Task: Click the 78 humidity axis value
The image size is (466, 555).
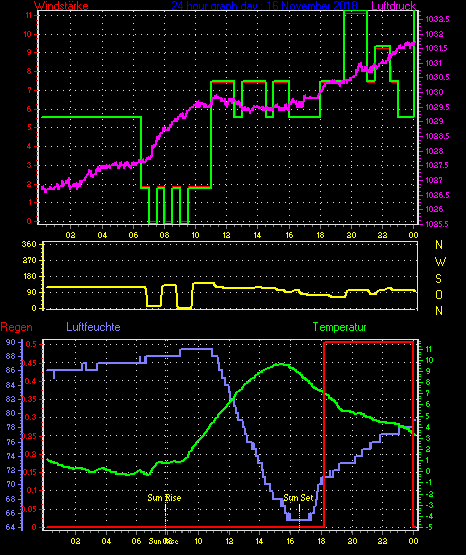Action: pyautogui.click(x=11, y=427)
